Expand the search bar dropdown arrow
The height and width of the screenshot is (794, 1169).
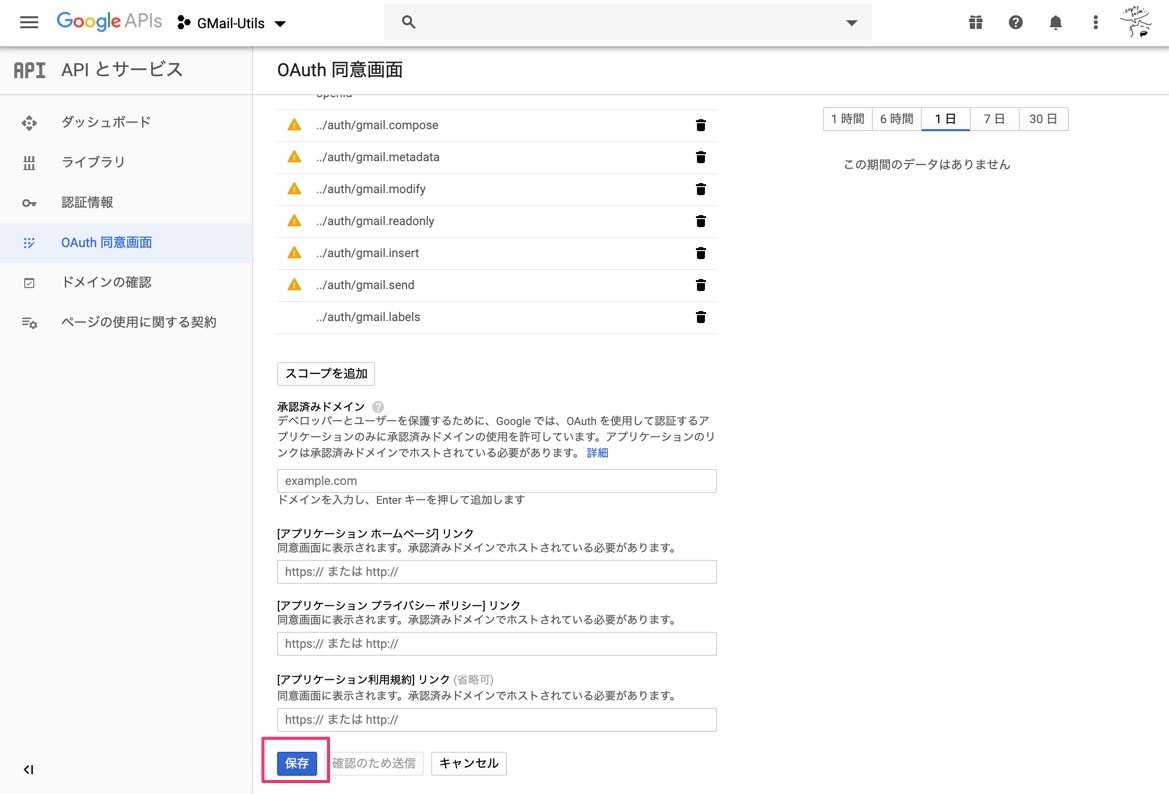pyautogui.click(x=849, y=22)
